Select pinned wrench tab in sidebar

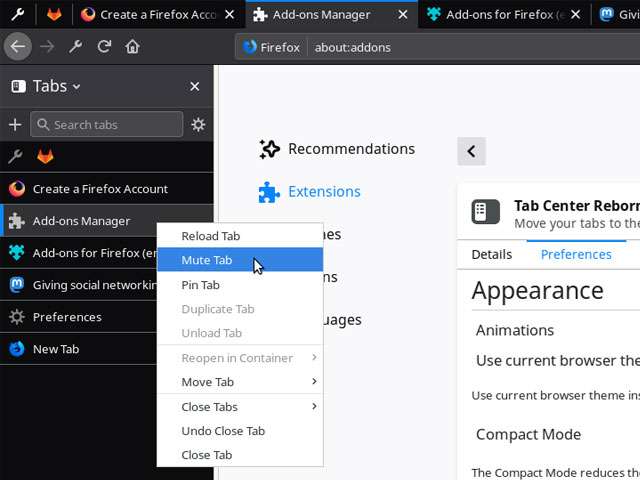coord(16,156)
